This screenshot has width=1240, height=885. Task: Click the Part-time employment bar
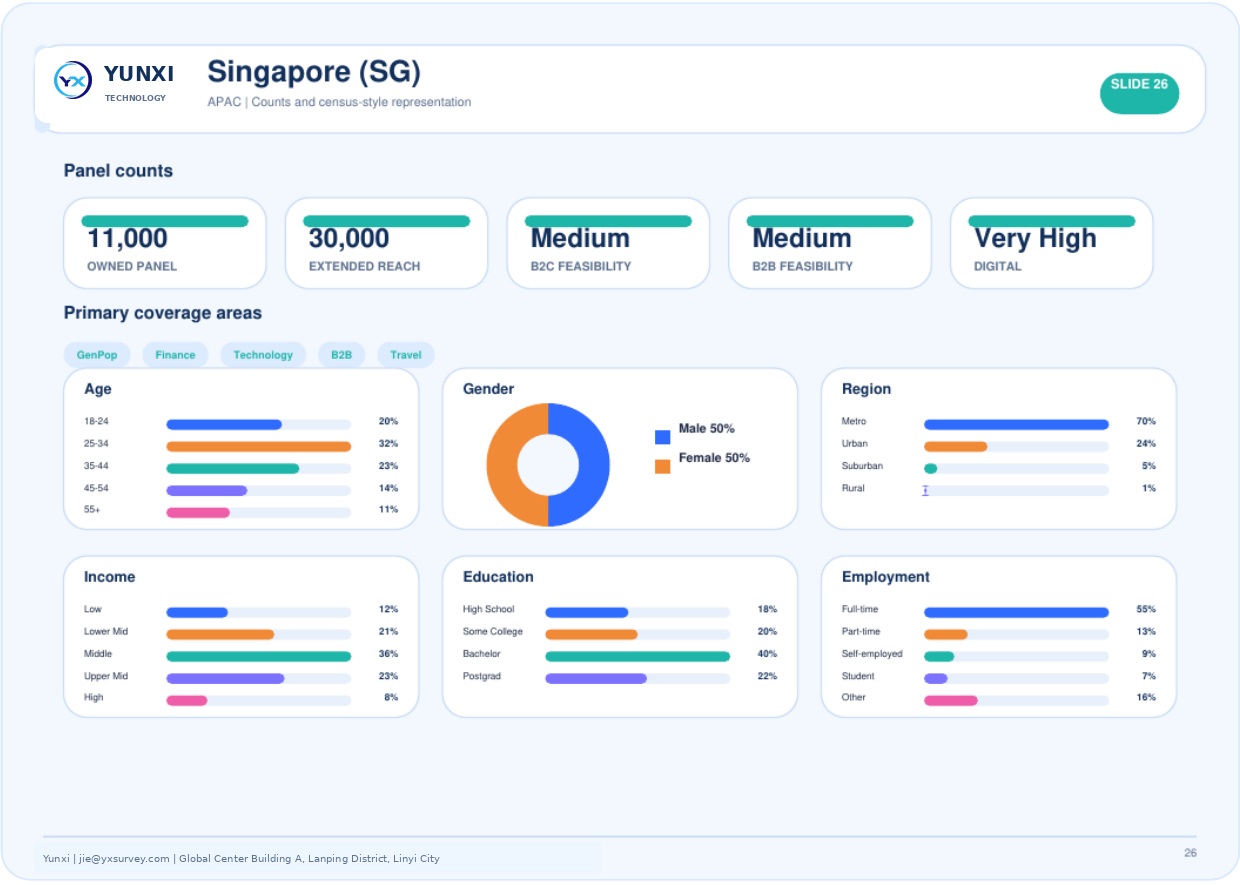[946, 635]
